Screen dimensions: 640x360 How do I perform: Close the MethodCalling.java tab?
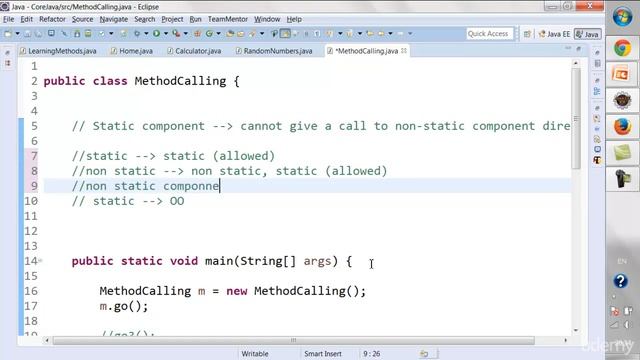coord(404,51)
